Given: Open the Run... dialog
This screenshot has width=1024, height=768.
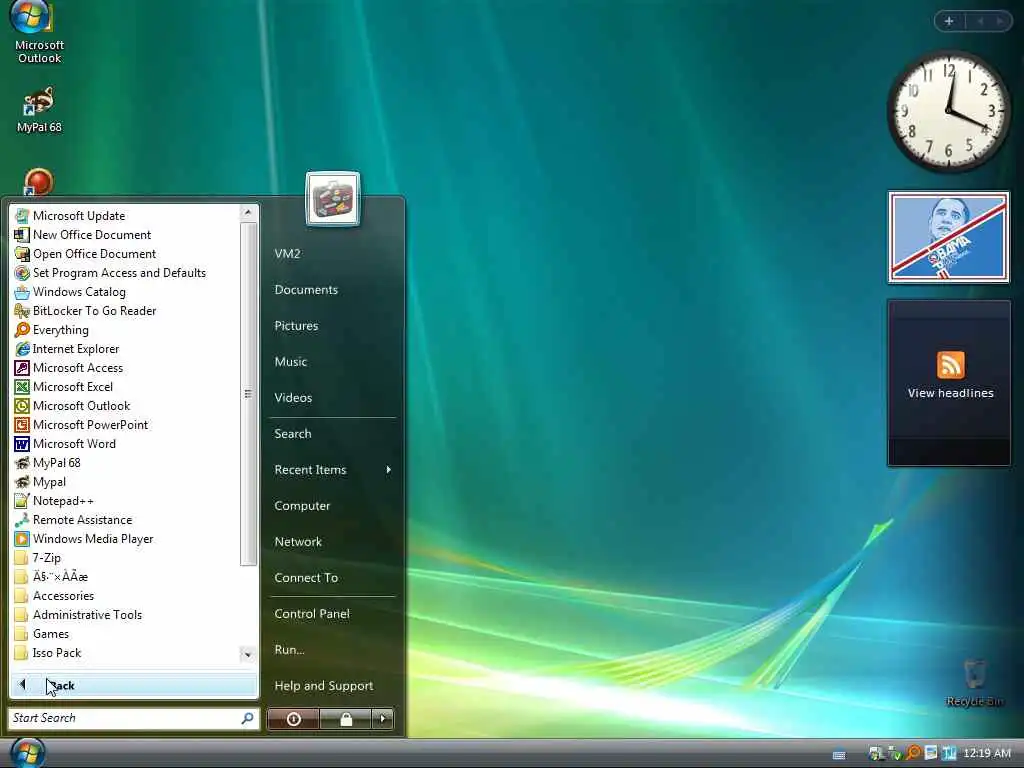Looking at the screenshot, I should 332,650.
